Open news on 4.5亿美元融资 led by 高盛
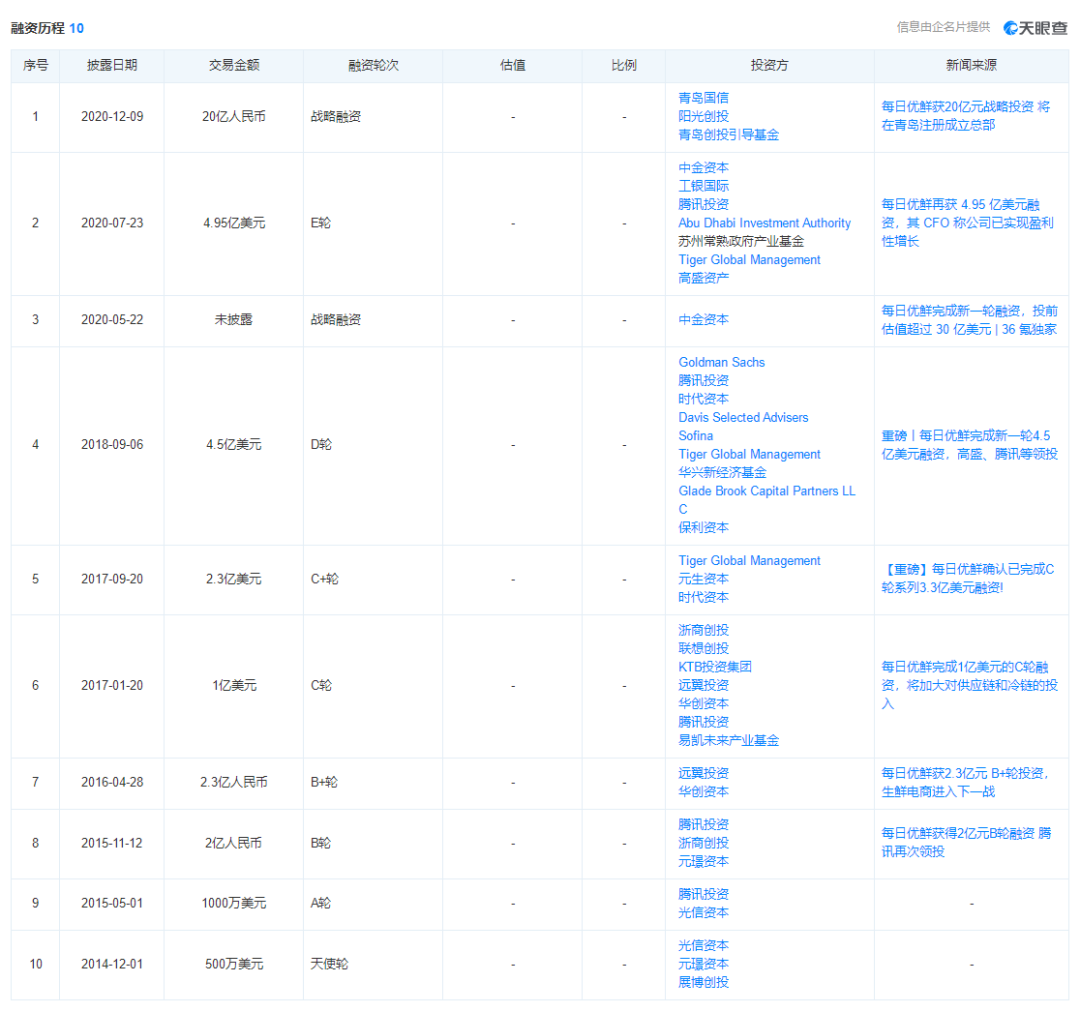Screen dimensions: 1080x1012 pyautogui.click(x=970, y=445)
